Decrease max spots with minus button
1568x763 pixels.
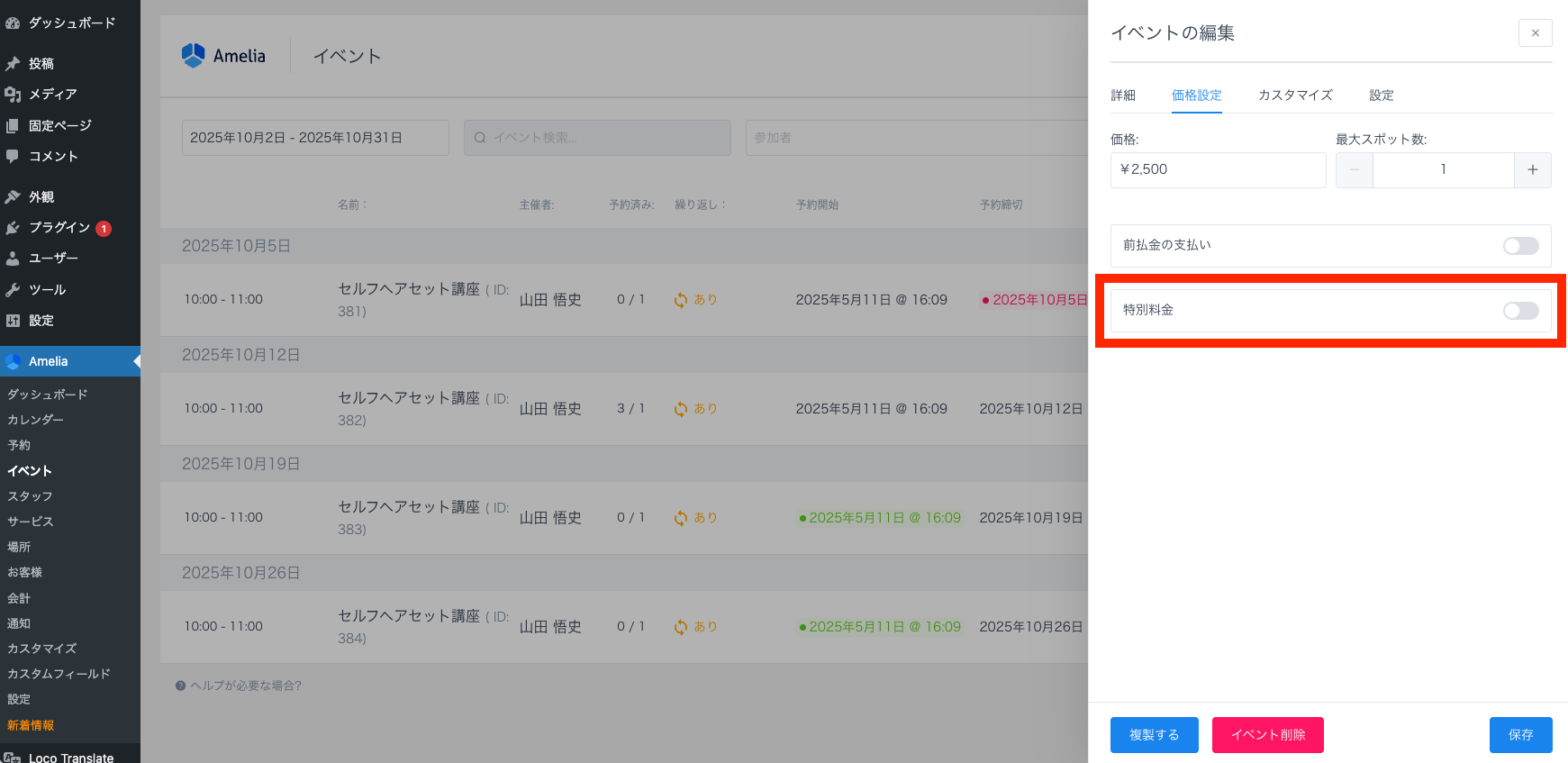1354,169
